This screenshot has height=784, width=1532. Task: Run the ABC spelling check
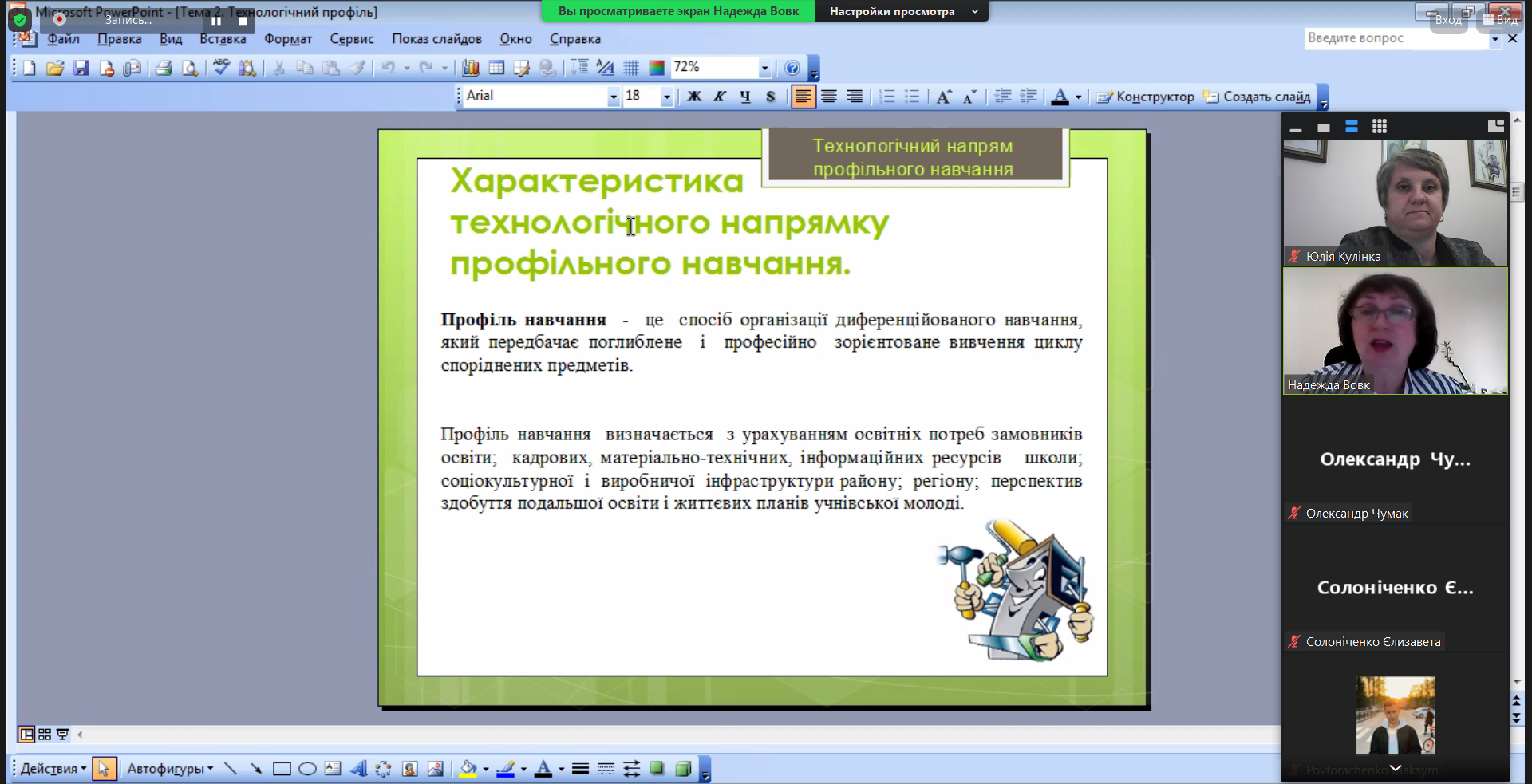point(221,68)
